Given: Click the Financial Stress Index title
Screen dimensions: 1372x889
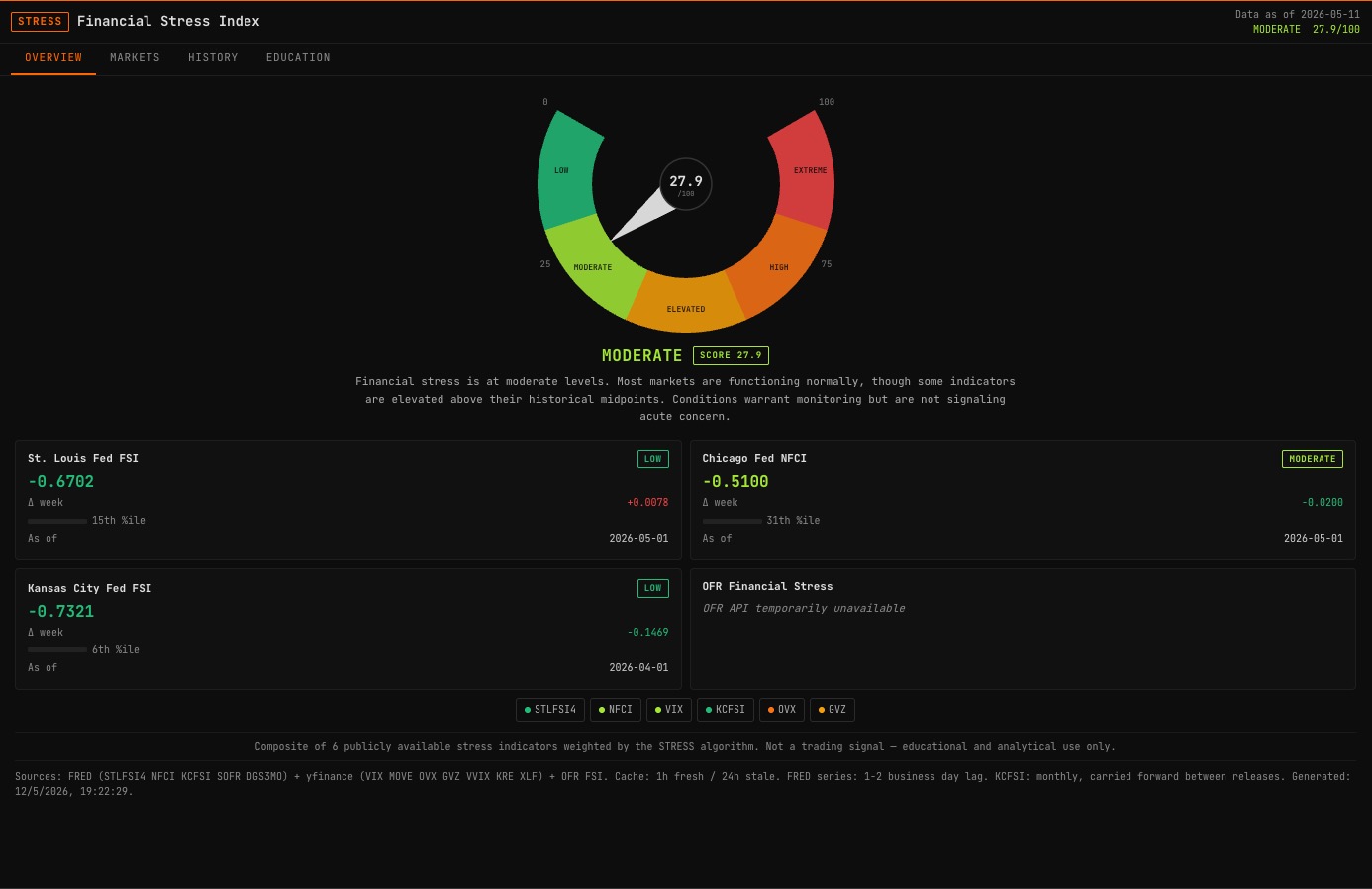Looking at the screenshot, I should 168,21.
